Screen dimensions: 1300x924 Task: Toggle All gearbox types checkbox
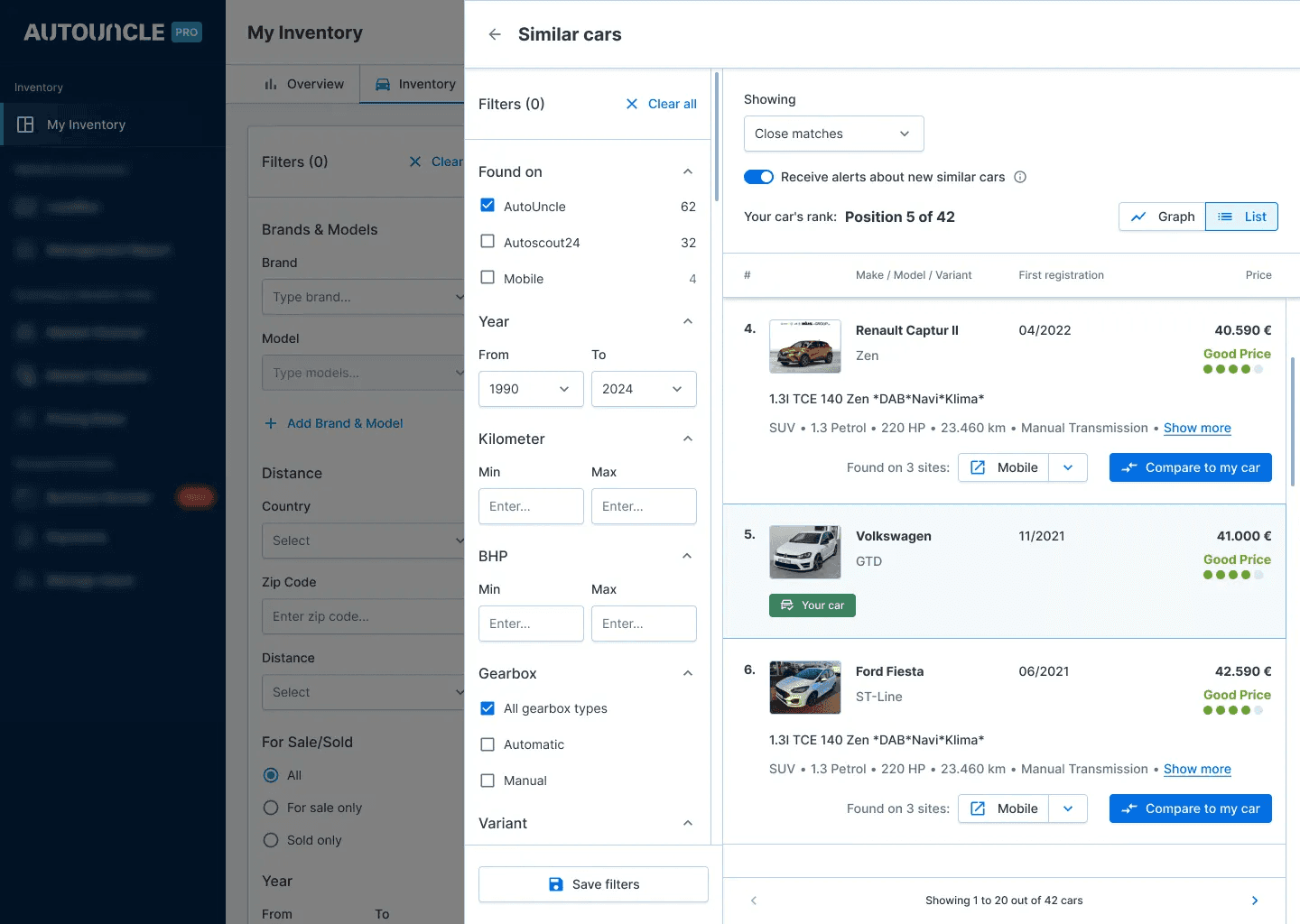(487, 708)
